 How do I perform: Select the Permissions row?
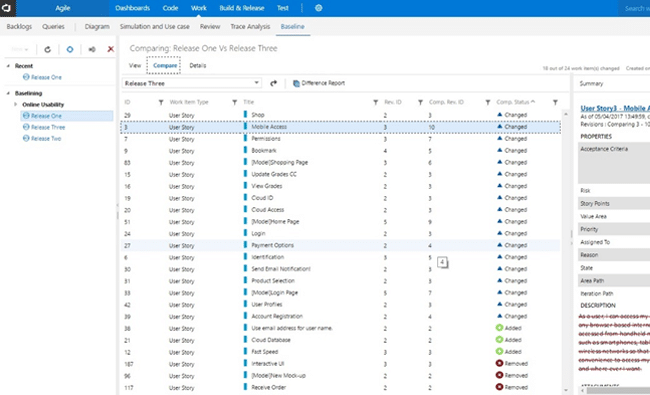point(340,139)
